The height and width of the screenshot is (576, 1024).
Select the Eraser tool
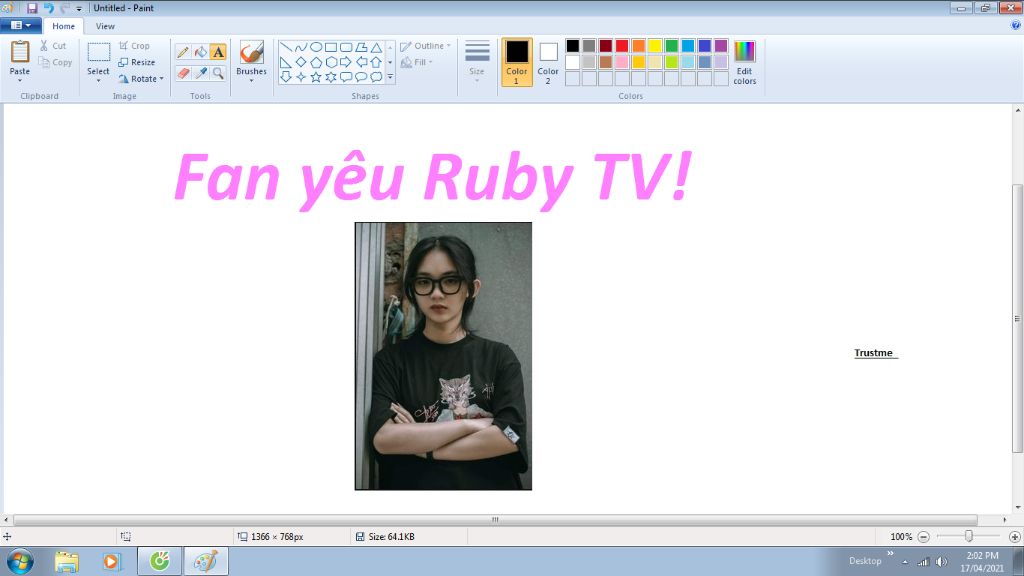183,73
